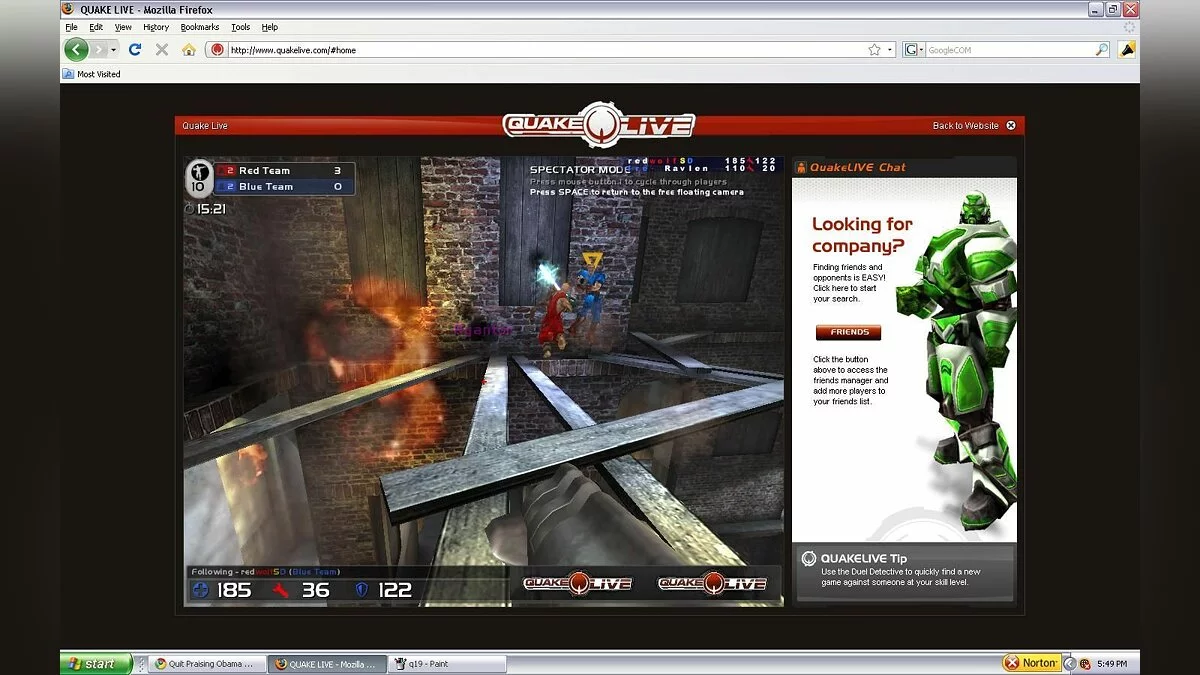Click the Quake Live center logo
The image size is (1200, 675).
[598, 124]
